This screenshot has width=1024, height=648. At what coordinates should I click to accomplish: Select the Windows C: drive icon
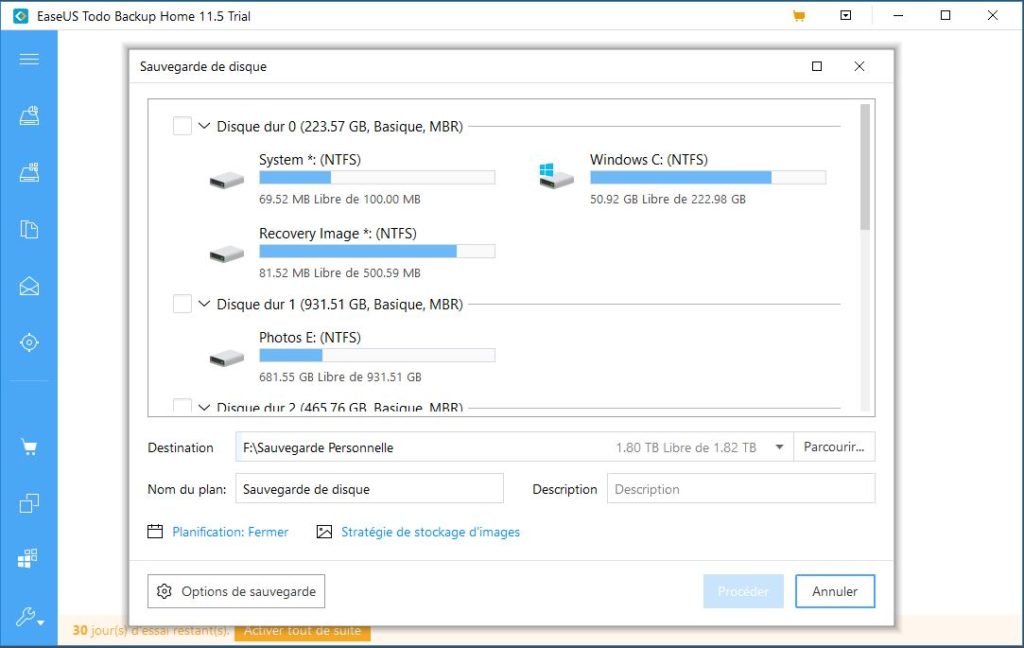(x=556, y=176)
